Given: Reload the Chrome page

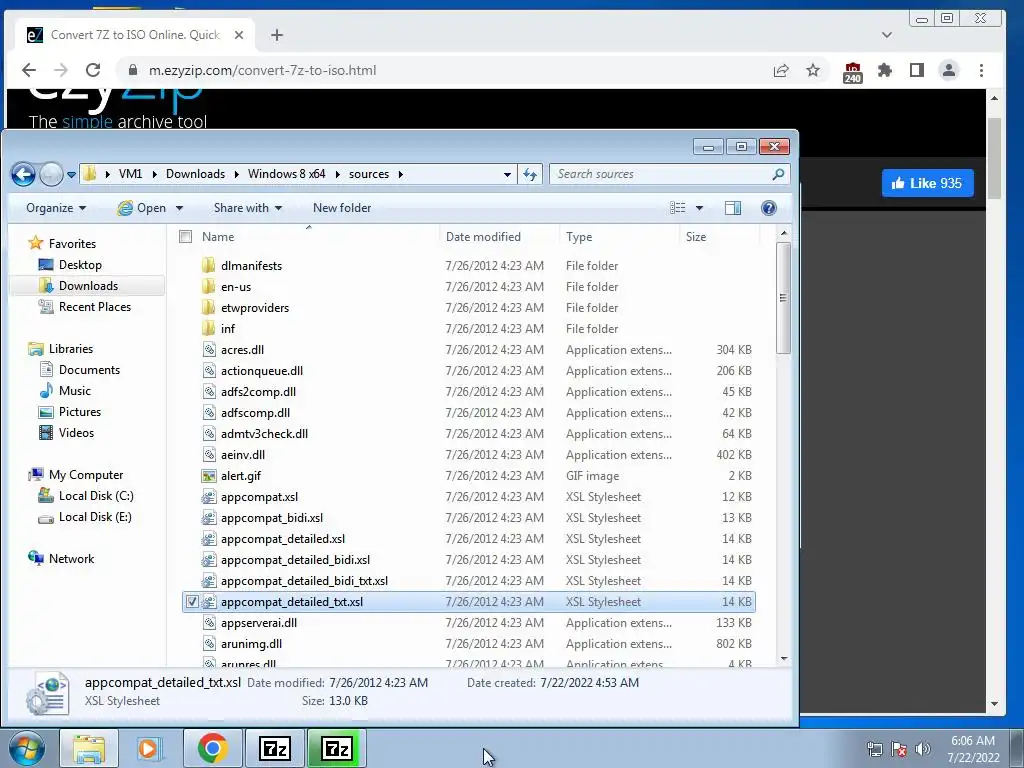Looking at the screenshot, I should click(x=93, y=70).
